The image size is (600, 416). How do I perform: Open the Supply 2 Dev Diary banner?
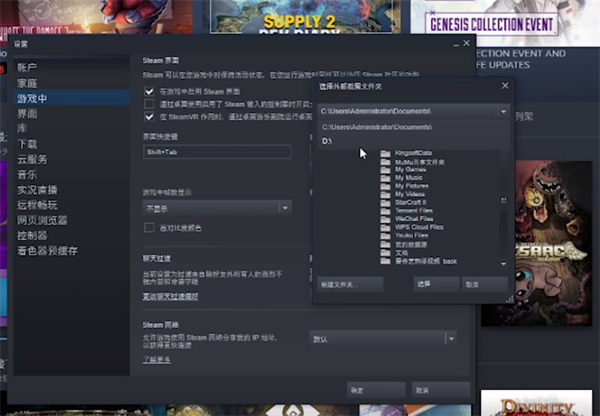tap(302, 17)
